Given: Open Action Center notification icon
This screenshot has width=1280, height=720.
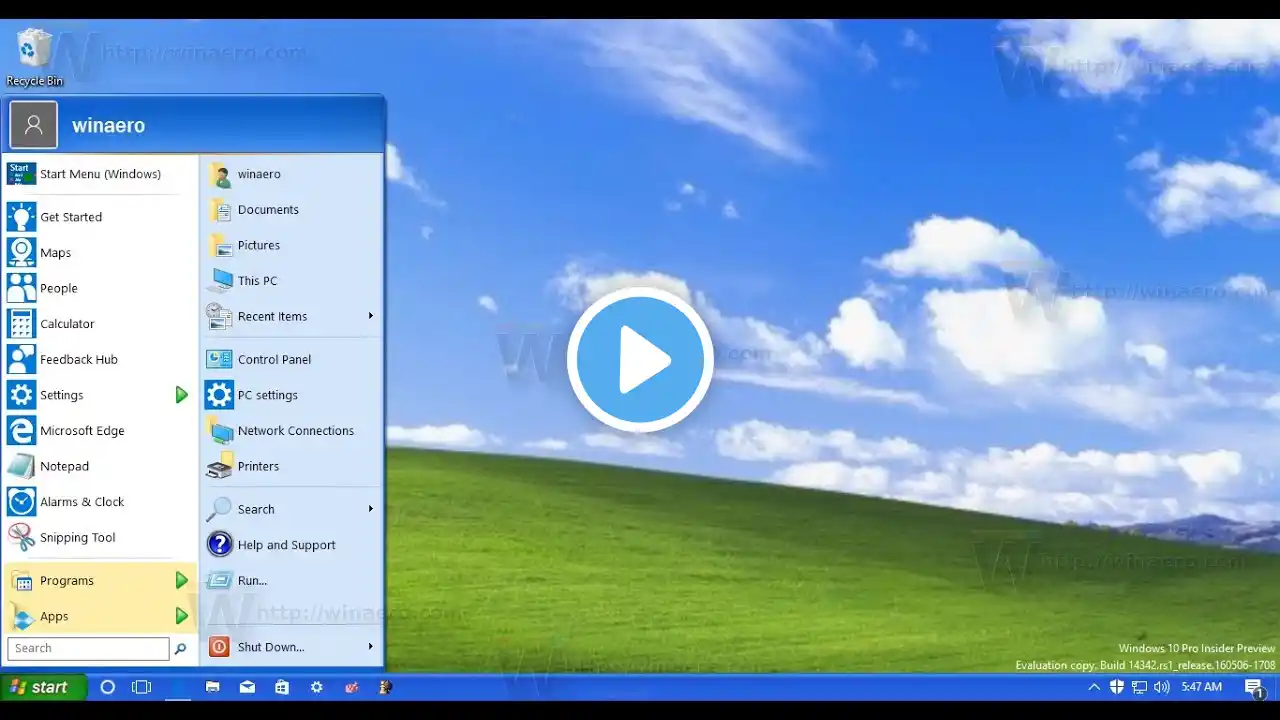Looking at the screenshot, I should [x=1254, y=687].
